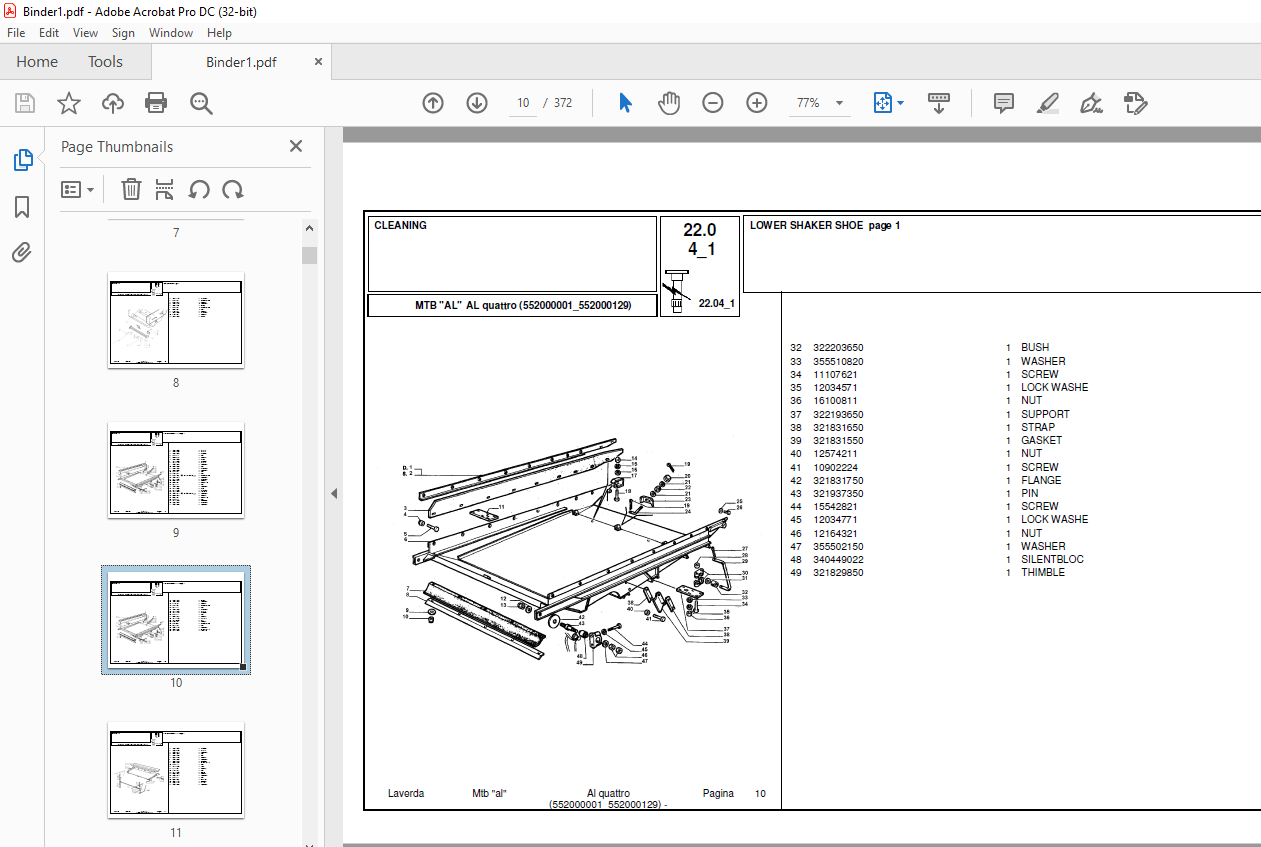The image size is (1261, 847).
Task: Insert pages icon in thumbnails panel
Action: (165, 189)
